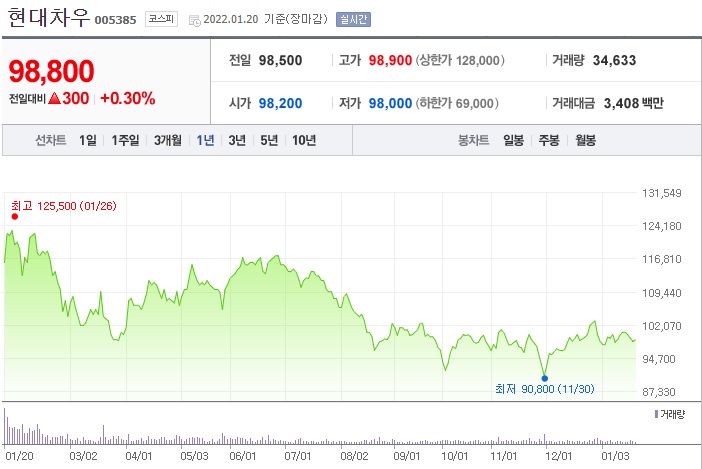The width and height of the screenshot is (702, 469).
Task: Click the 07/01 date axis label
Action: click(298, 456)
